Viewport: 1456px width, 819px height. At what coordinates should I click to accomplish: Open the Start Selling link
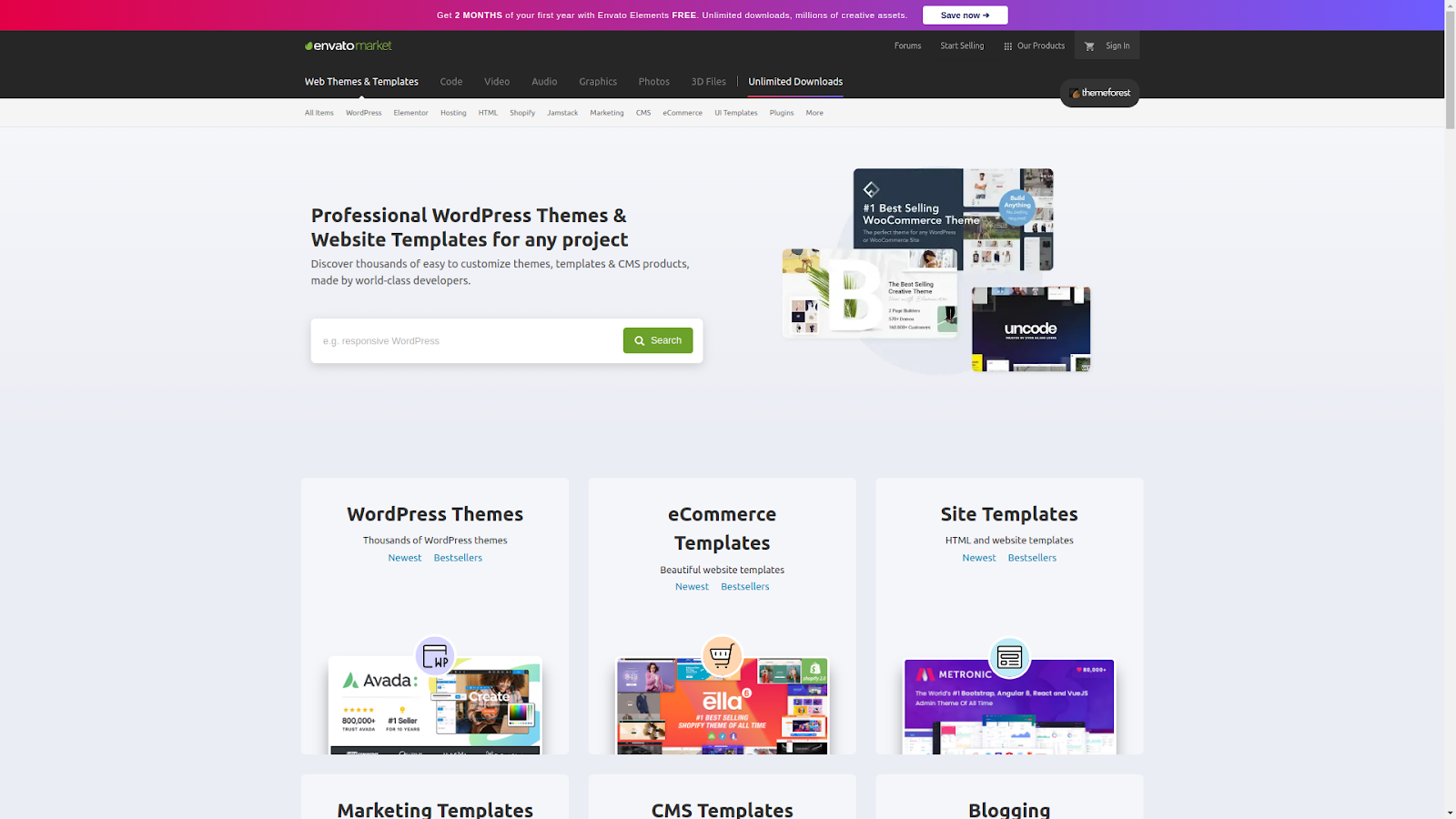pyautogui.click(x=962, y=45)
